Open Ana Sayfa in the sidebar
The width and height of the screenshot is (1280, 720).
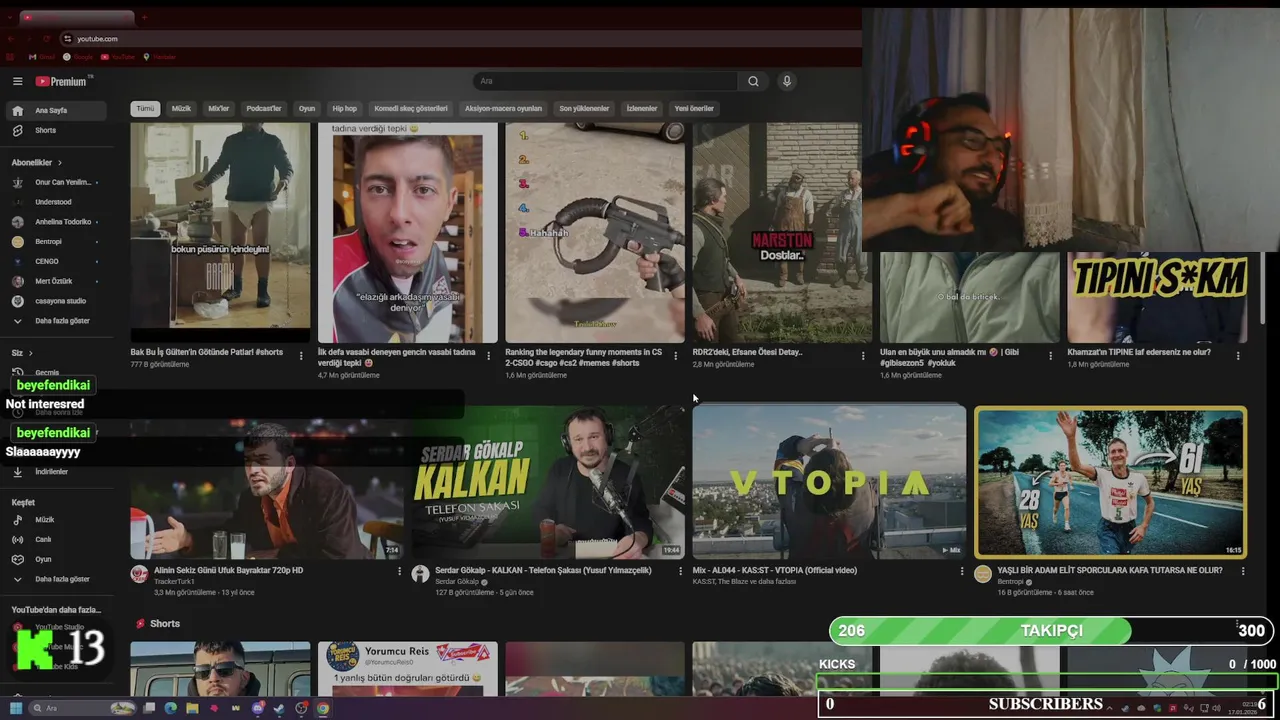55,111
